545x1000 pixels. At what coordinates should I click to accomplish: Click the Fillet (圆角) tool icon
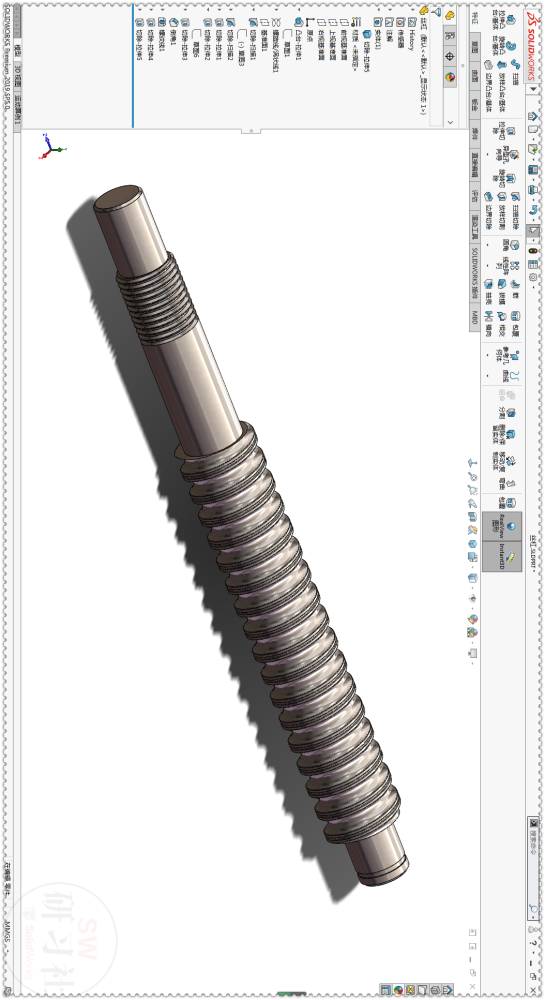pos(515,245)
